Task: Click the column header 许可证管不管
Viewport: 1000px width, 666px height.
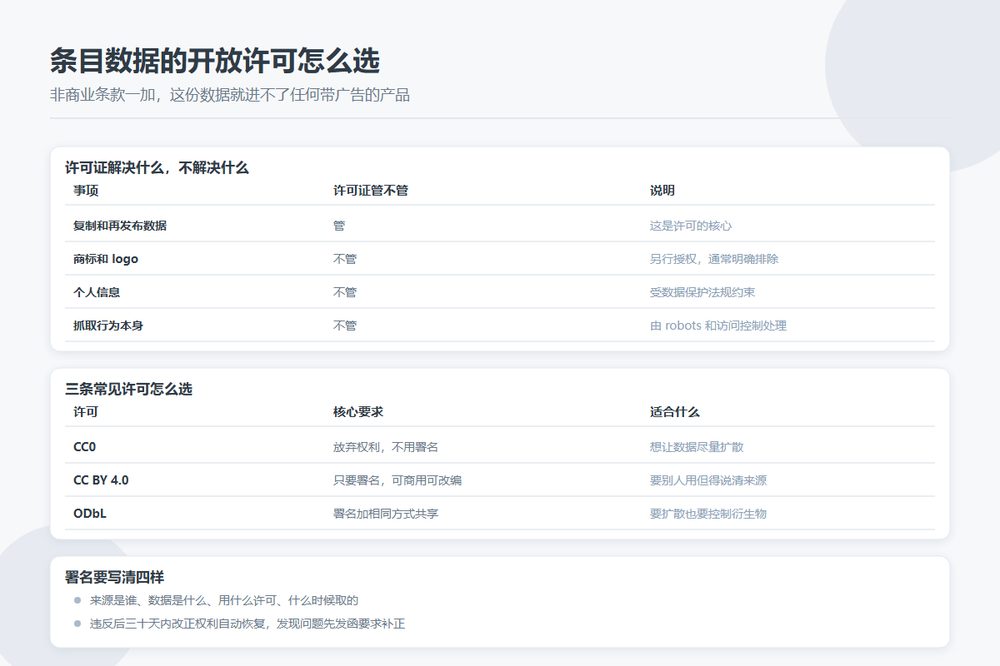Action: (x=371, y=190)
